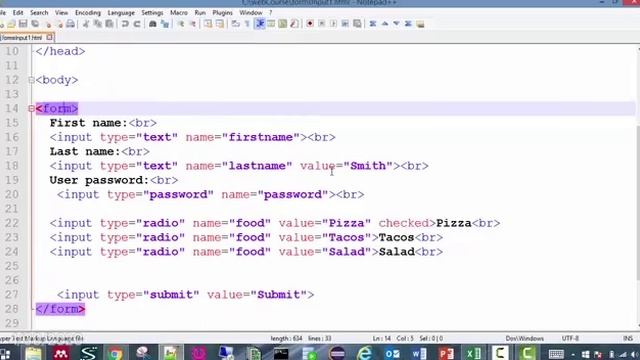Click the Redo toolbar icon
The height and width of the screenshot is (360, 640).
137,24
